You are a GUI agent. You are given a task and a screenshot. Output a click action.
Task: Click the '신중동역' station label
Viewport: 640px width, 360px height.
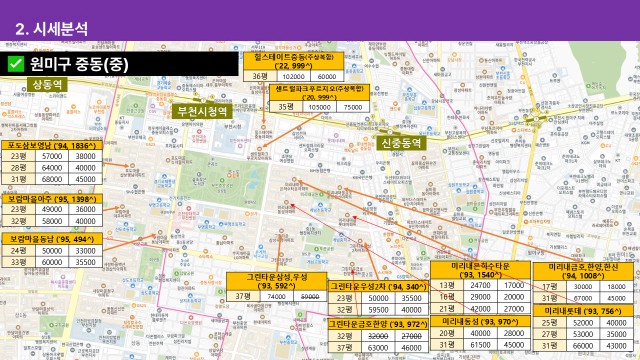pyautogui.click(x=401, y=143)
